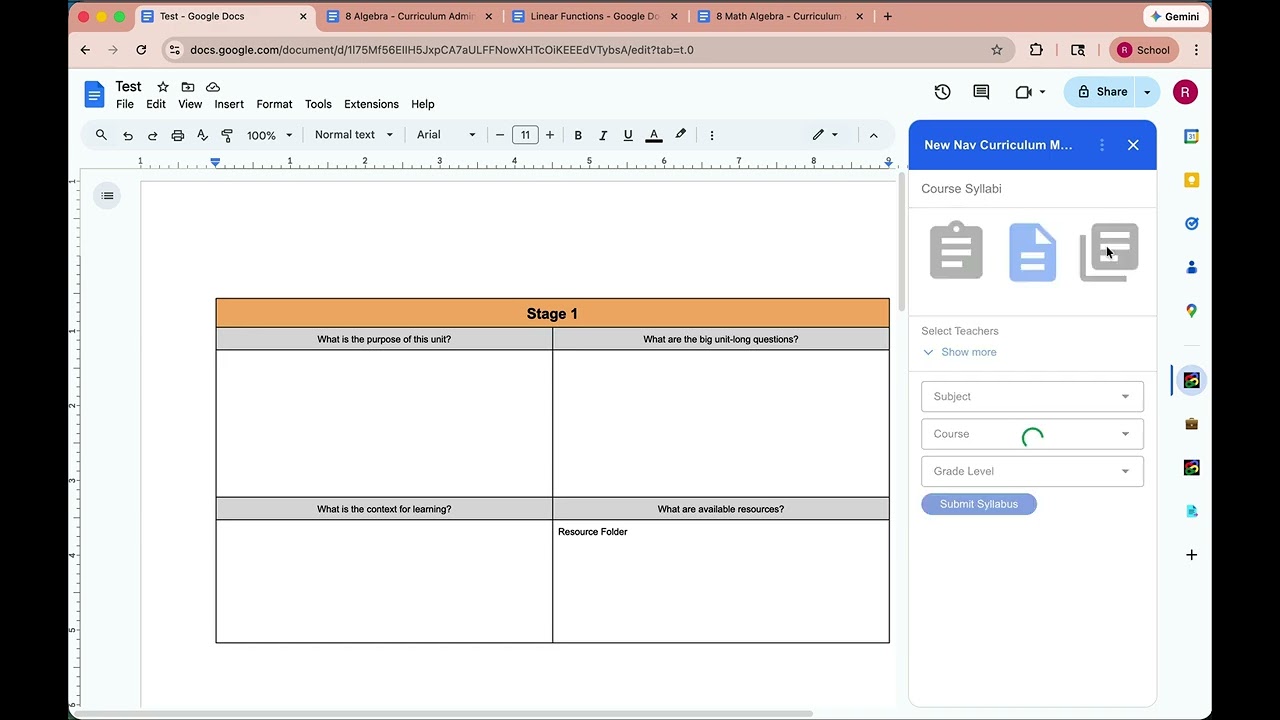Viewport: 1280px width, 720px height.
Task: Undo the last edit
Action: coord(128,135)
